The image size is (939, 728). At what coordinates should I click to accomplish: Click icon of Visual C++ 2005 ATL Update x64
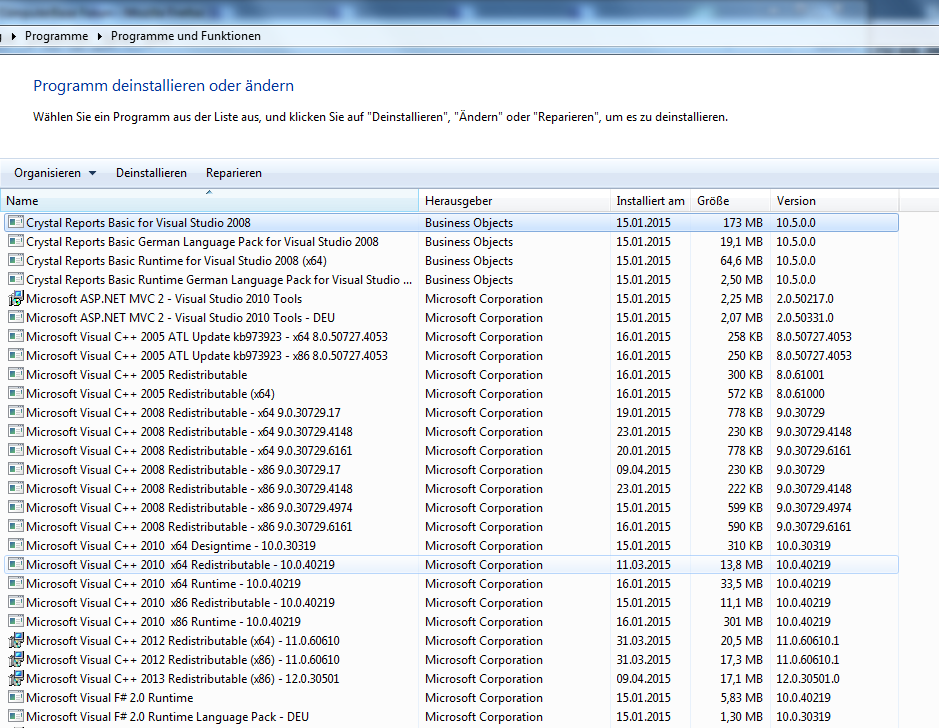pyautogui.click(x=16, y=336)
